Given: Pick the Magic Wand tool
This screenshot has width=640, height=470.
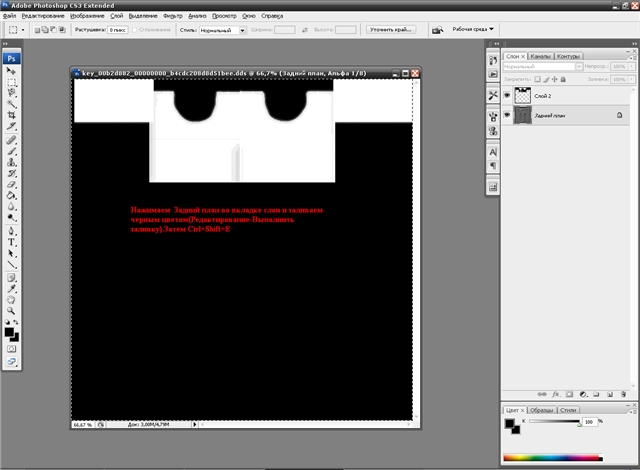Looking at the screenshot, I should point(11,103).
